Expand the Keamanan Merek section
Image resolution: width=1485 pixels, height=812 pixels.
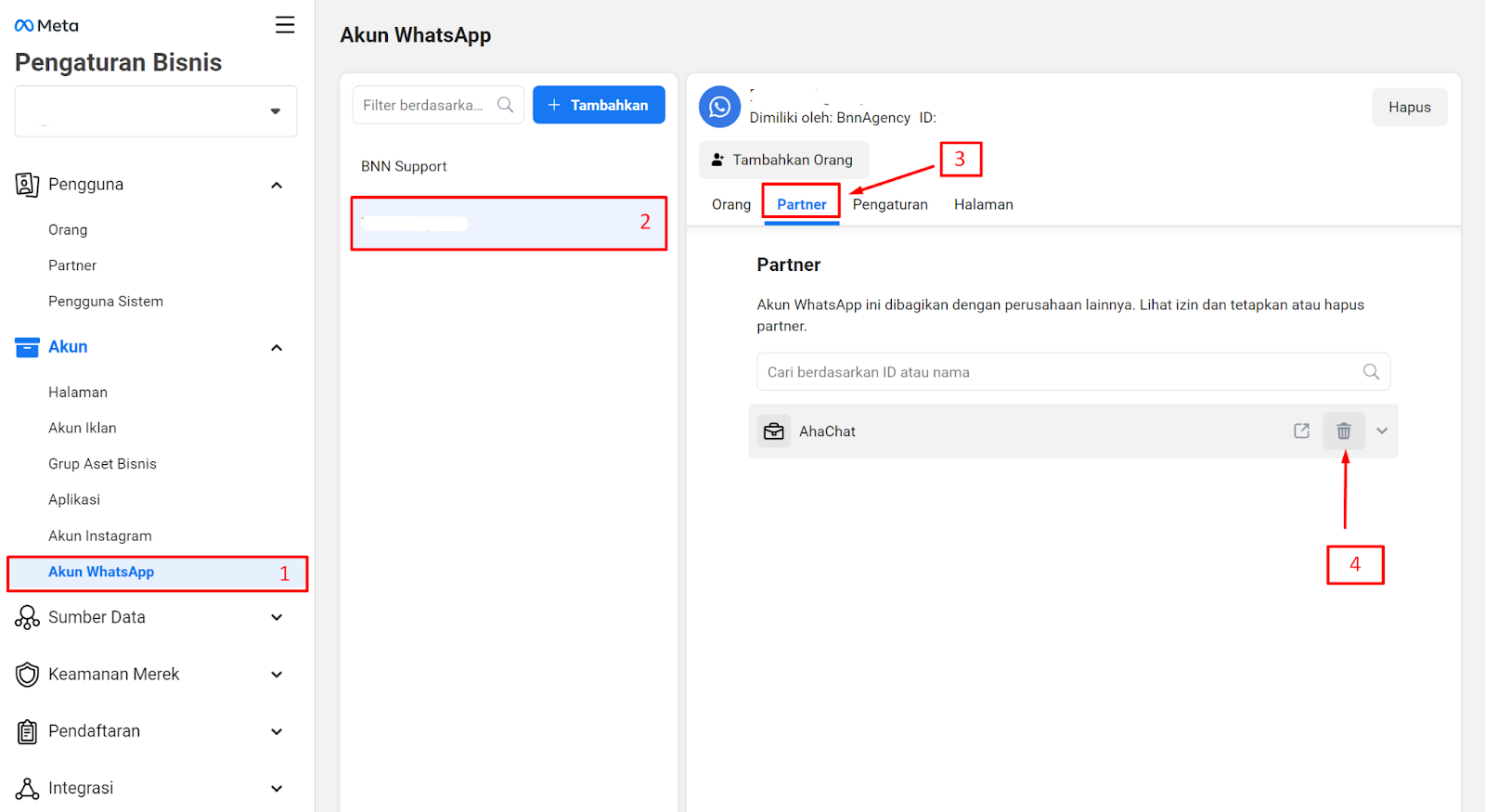277,675
